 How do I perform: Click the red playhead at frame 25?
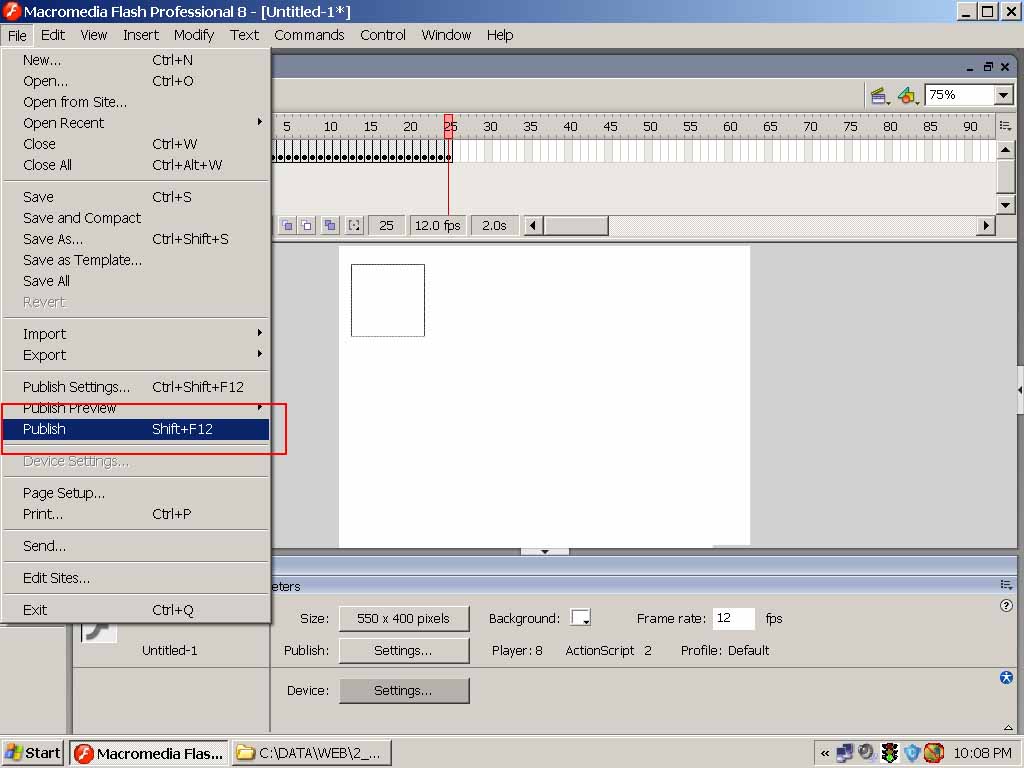(449, 126)
